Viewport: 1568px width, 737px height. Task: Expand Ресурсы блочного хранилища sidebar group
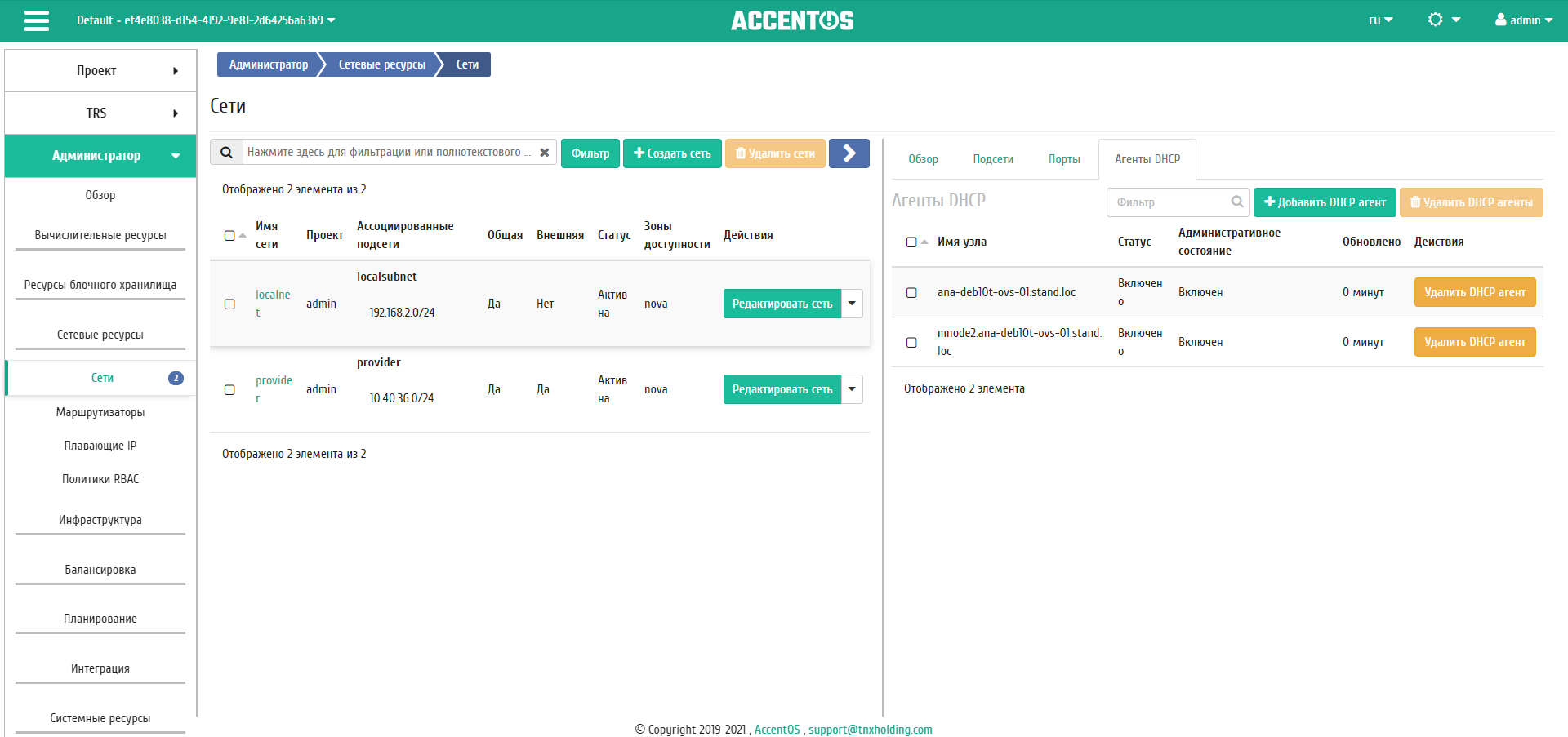tap(100, 285)
